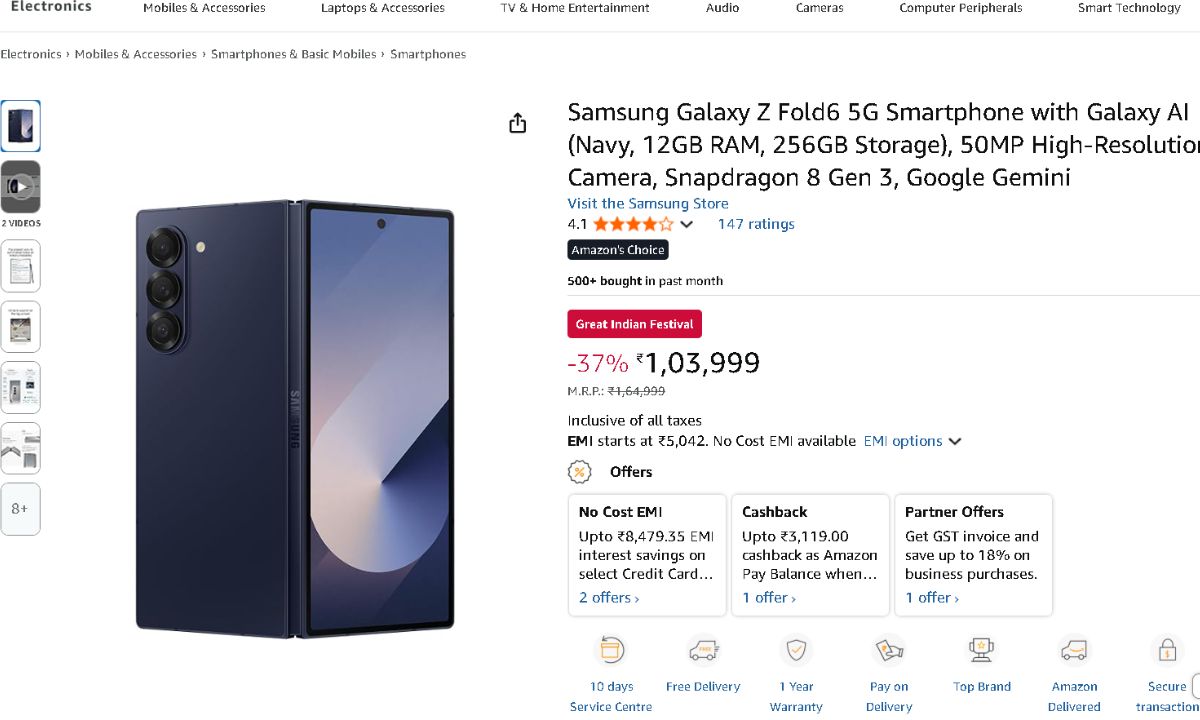This screenshot has width=1200, height=720.
Task: Play the product video thumbnail
Action: pos(20,187)
